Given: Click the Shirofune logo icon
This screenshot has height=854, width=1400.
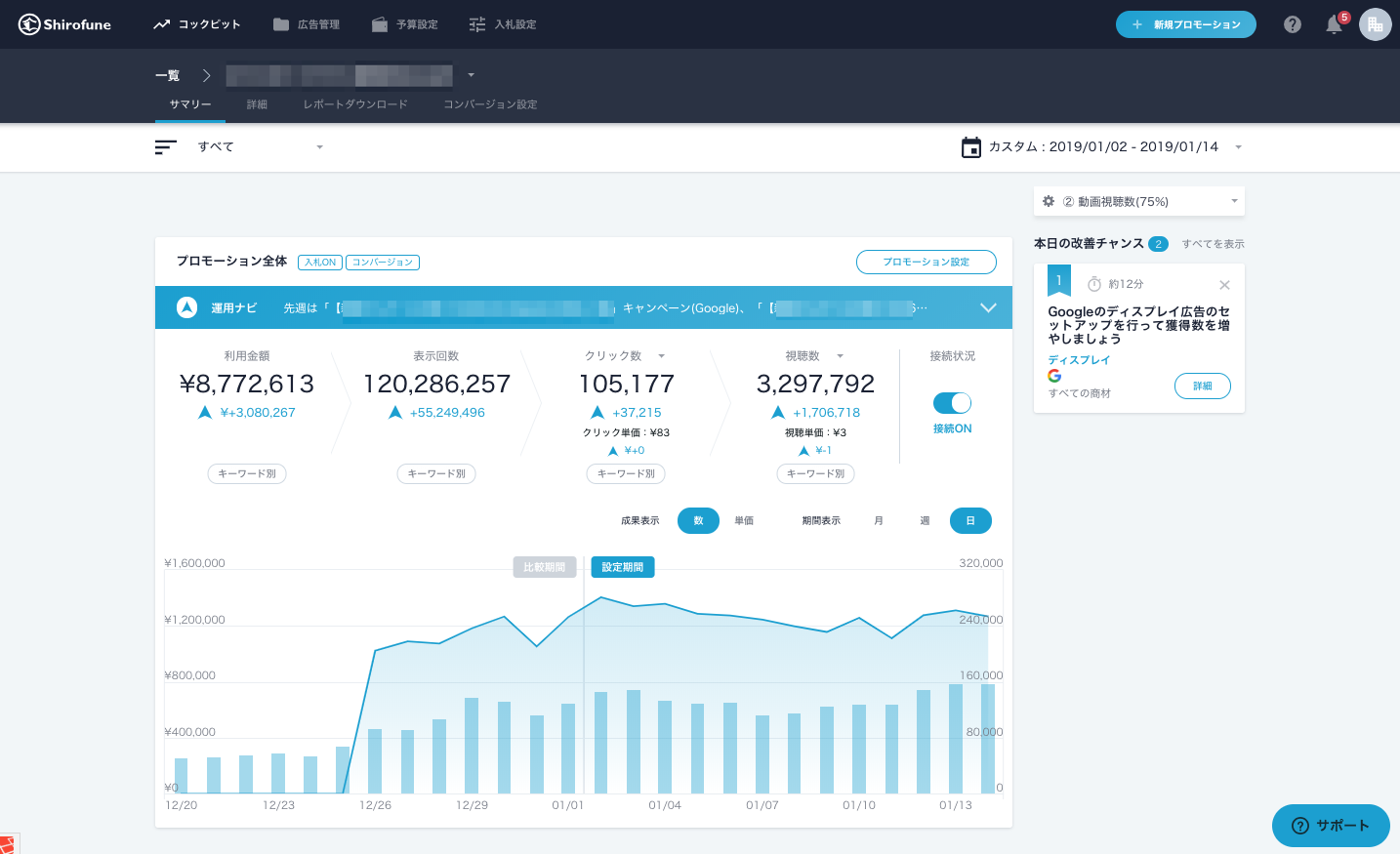Looking at the screenshot, I should [29, 24].
